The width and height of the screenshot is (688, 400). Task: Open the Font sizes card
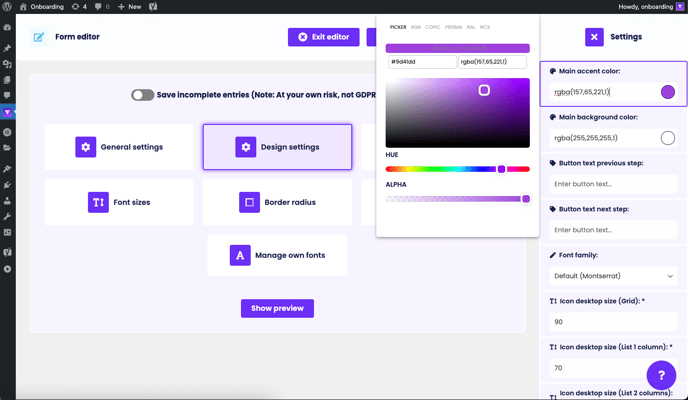pos(119,202)
